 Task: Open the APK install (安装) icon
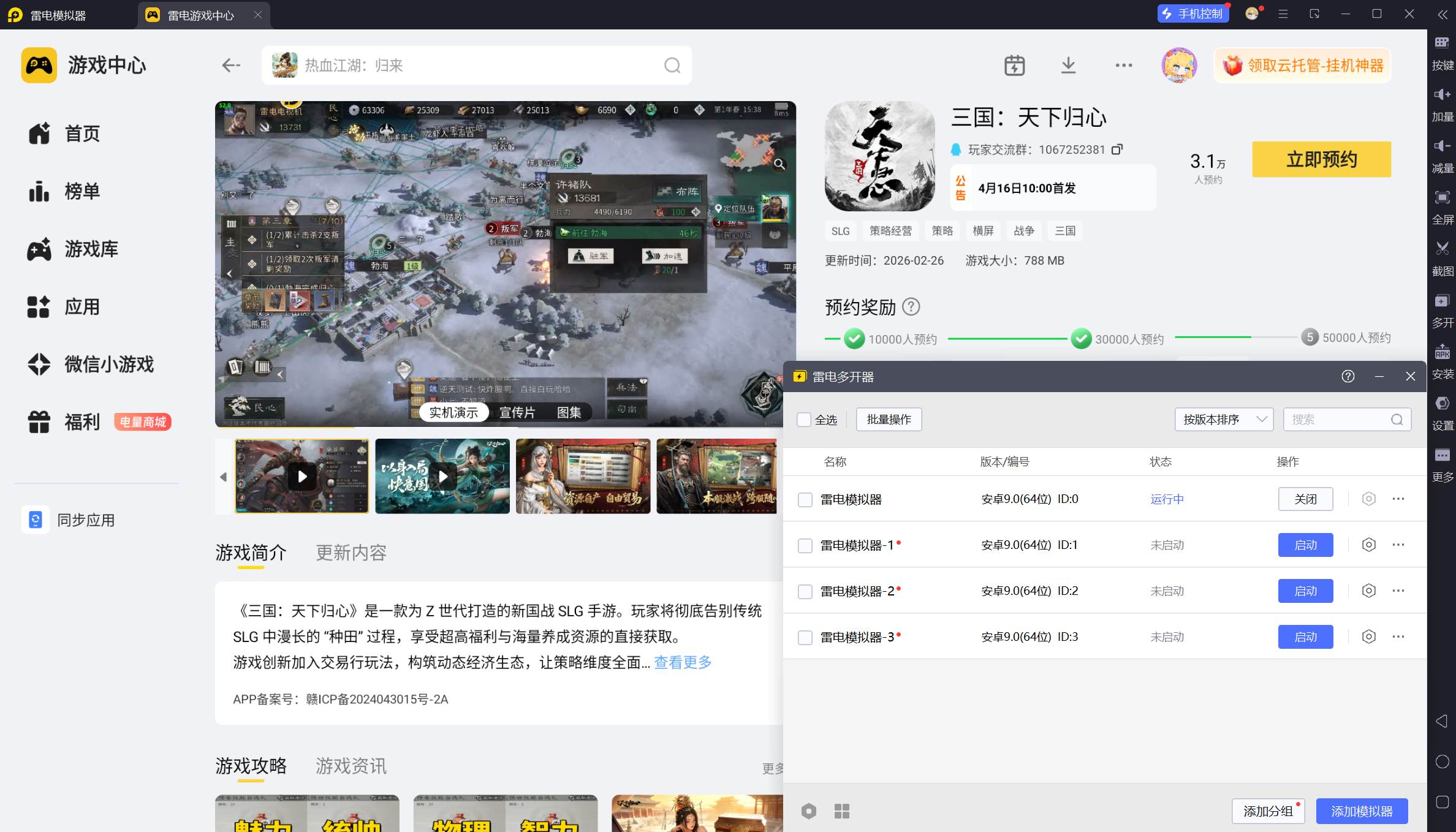pyautogui.click(x=1442, y=352)
